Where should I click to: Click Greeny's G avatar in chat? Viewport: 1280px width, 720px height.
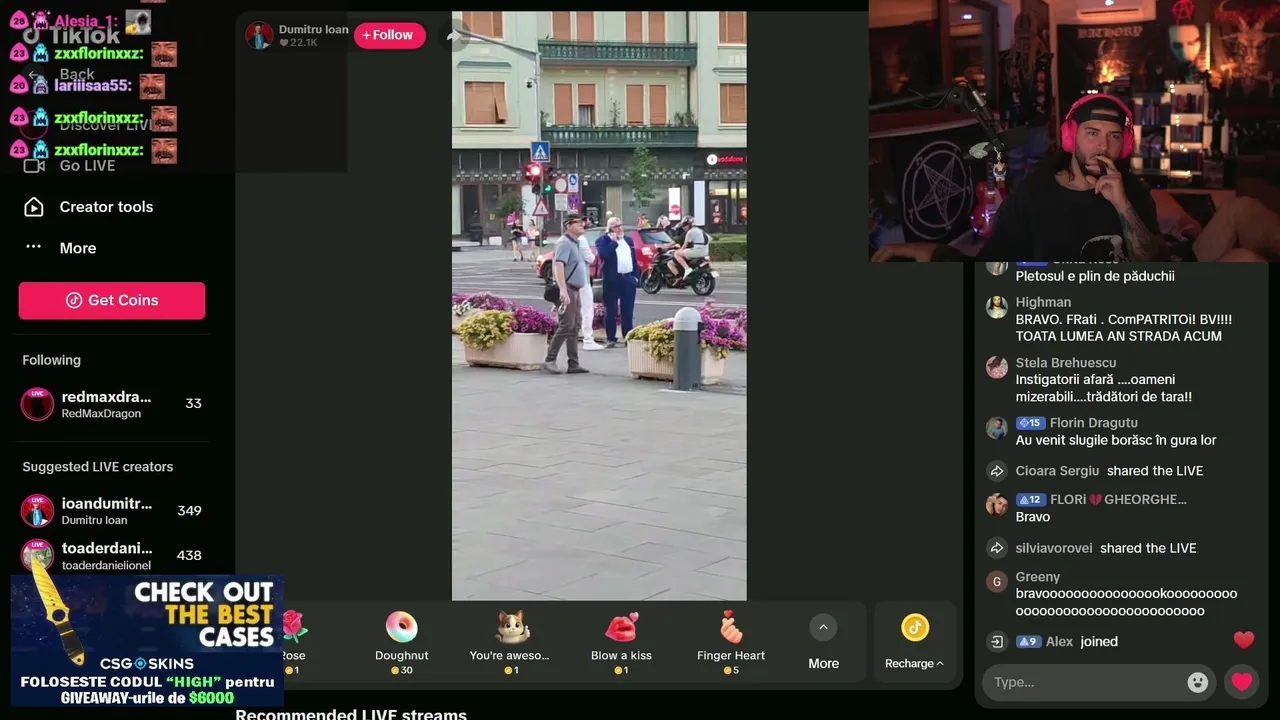tap(997, 581)
